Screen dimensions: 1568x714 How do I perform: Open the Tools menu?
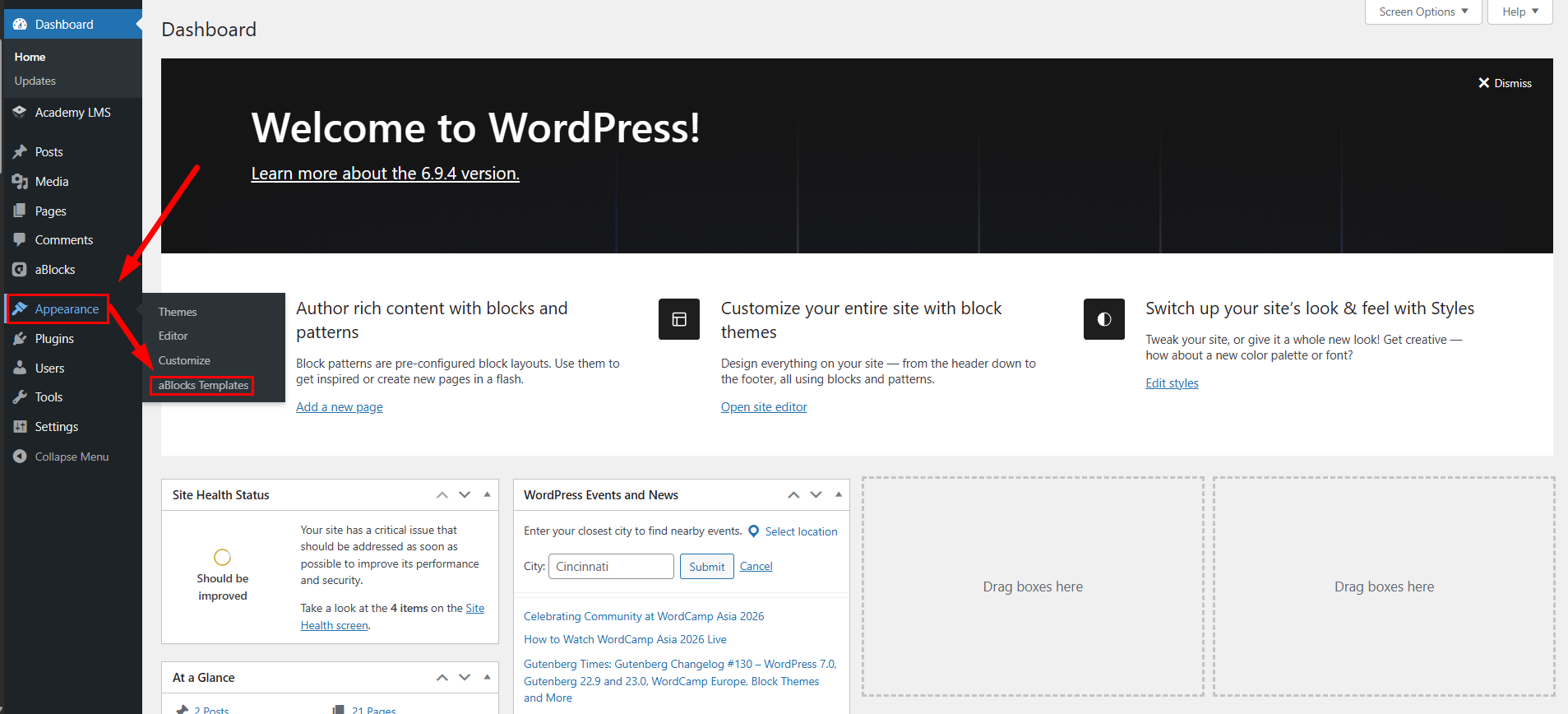point(72,397)
